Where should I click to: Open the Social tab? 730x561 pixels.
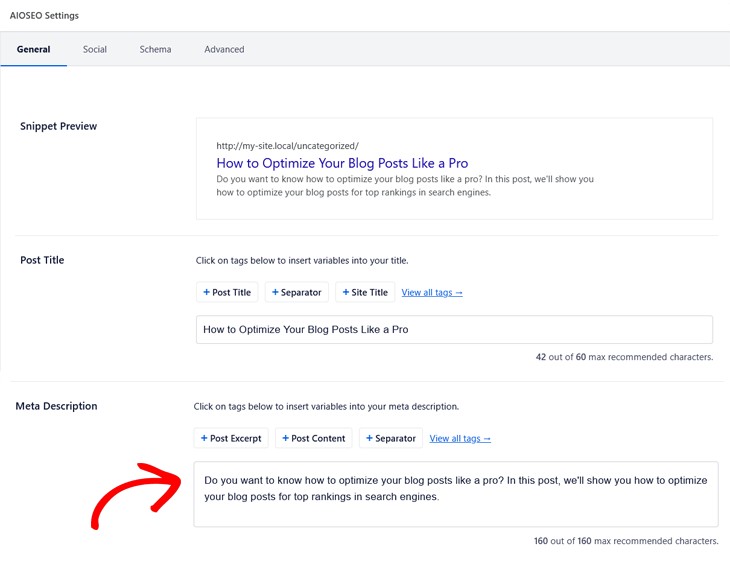click(x=95, y=49)
